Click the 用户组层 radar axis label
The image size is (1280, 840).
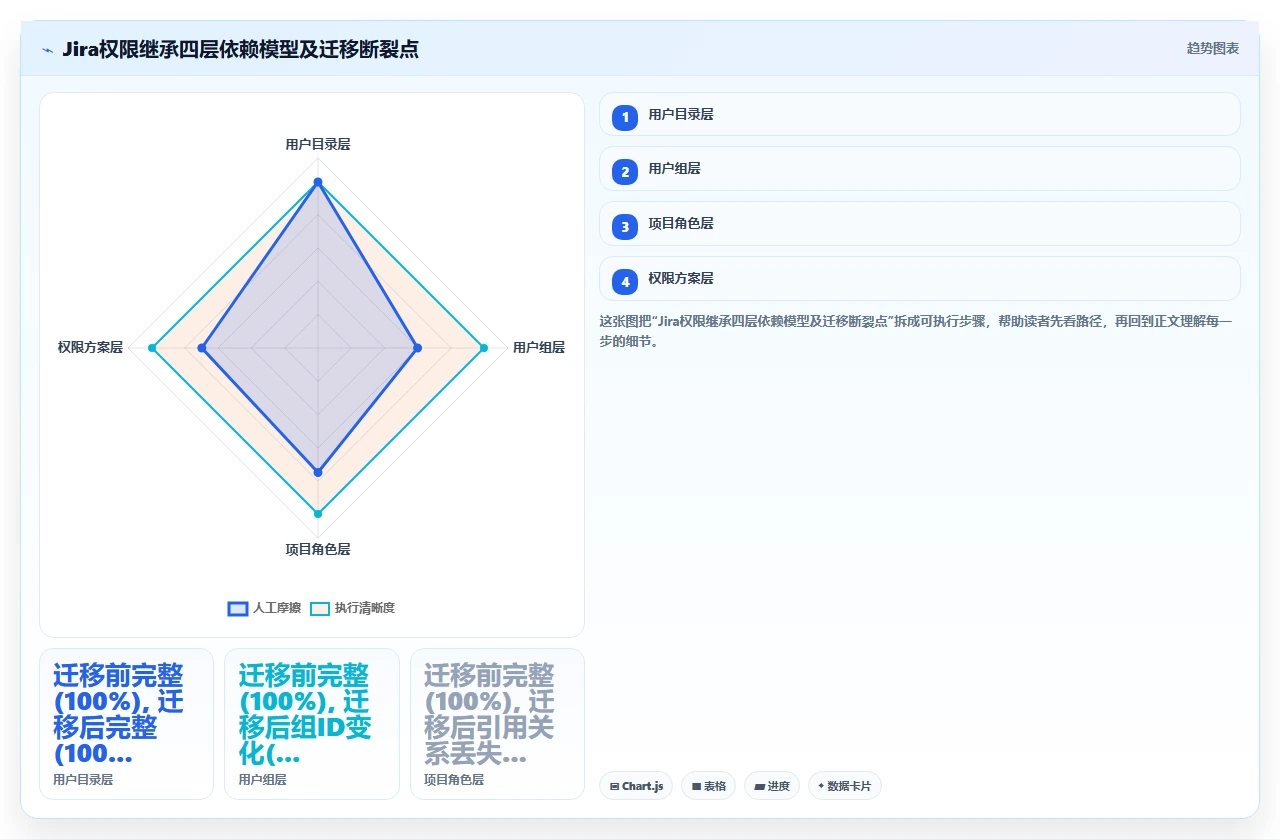tap(539, 348)
